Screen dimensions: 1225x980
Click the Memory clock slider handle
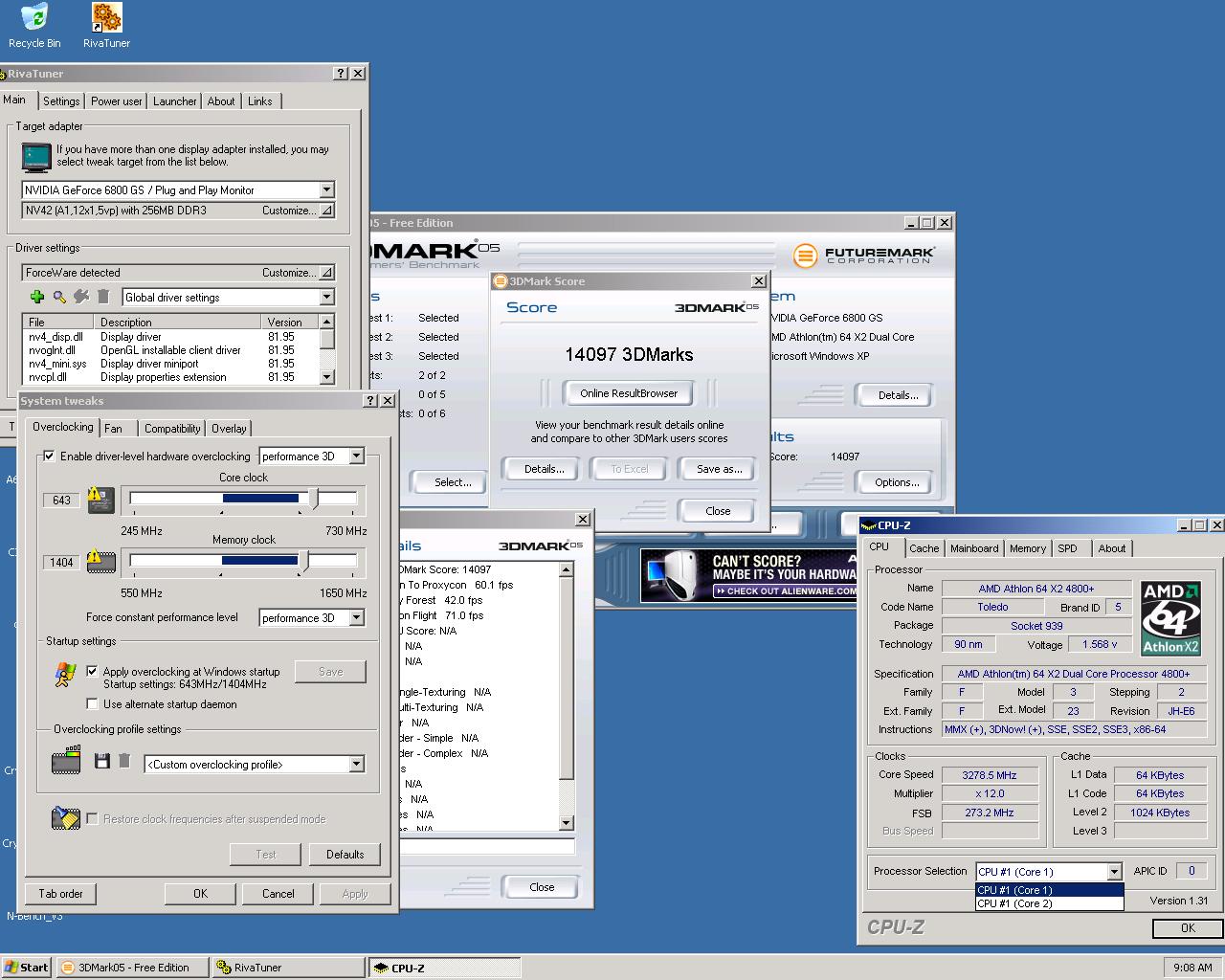(304, 561)
